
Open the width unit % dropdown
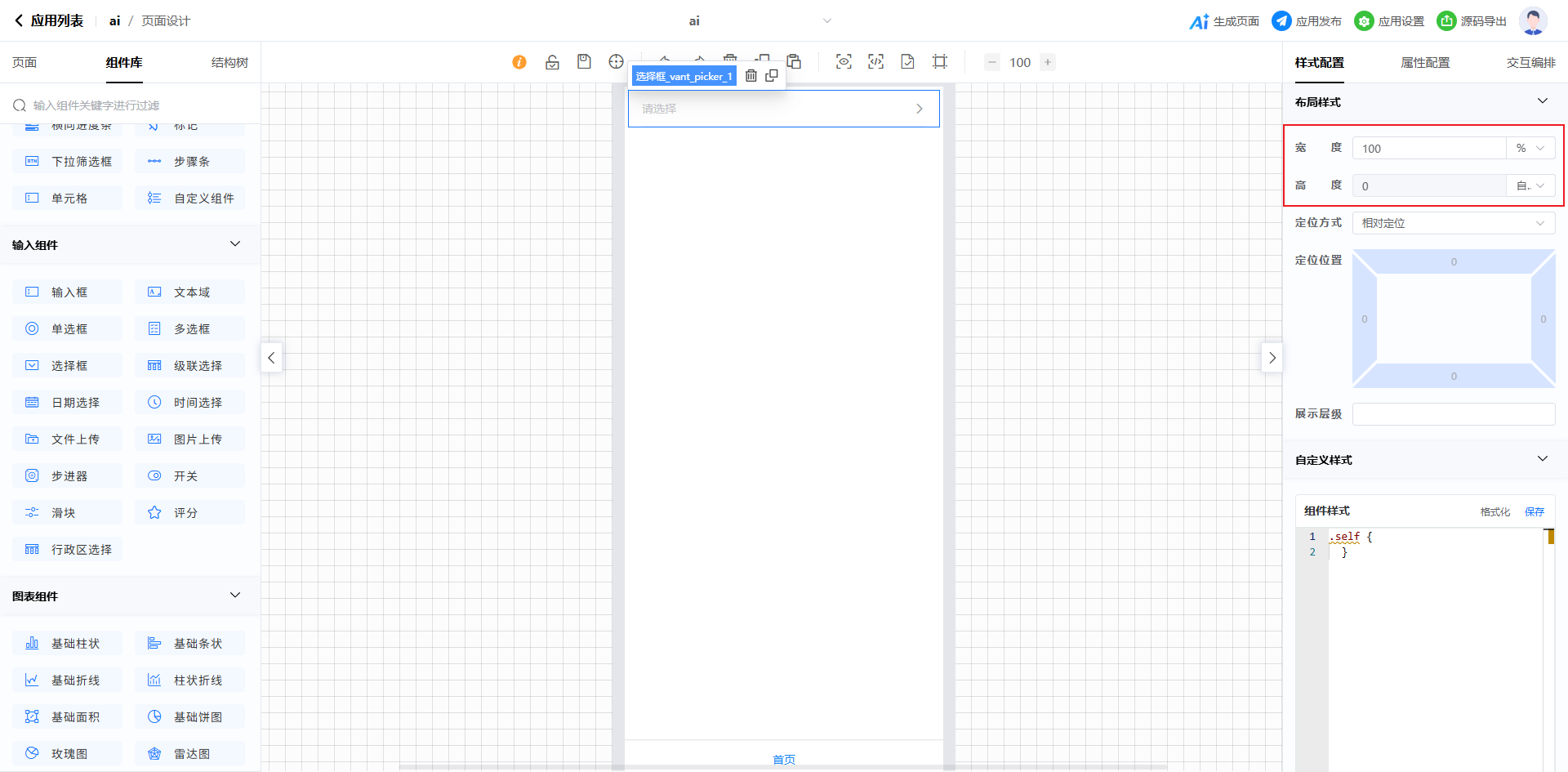click(x=1530, y=149)
